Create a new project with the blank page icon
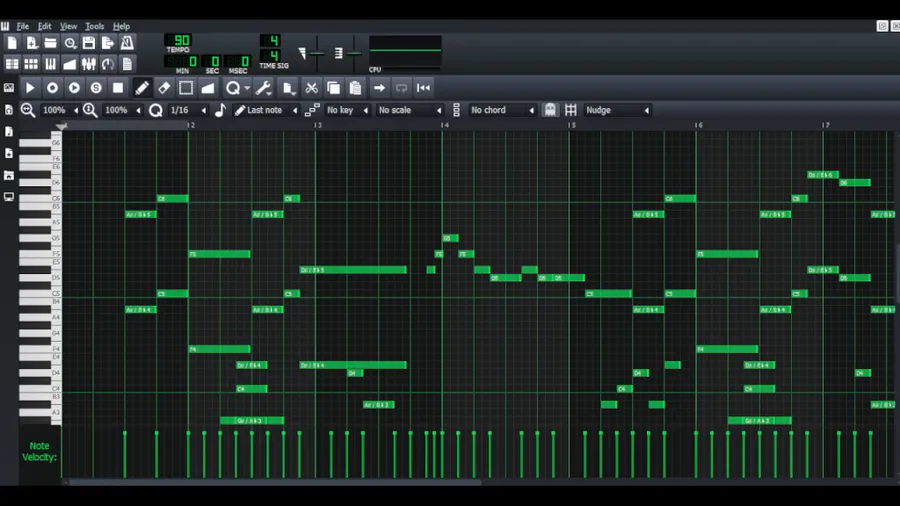 pyautogui.click(x=12, y=43)
